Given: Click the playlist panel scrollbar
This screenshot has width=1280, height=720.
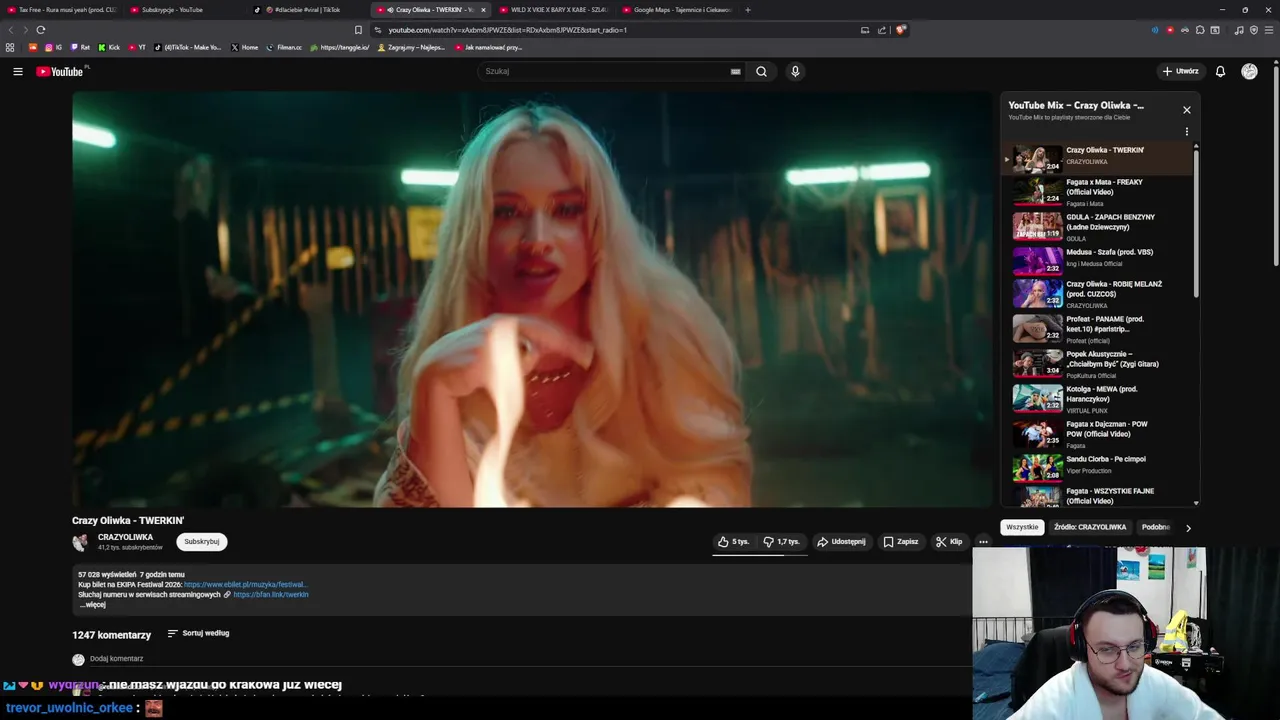Looking at the screenshot, I should (x=1196, y=222).
